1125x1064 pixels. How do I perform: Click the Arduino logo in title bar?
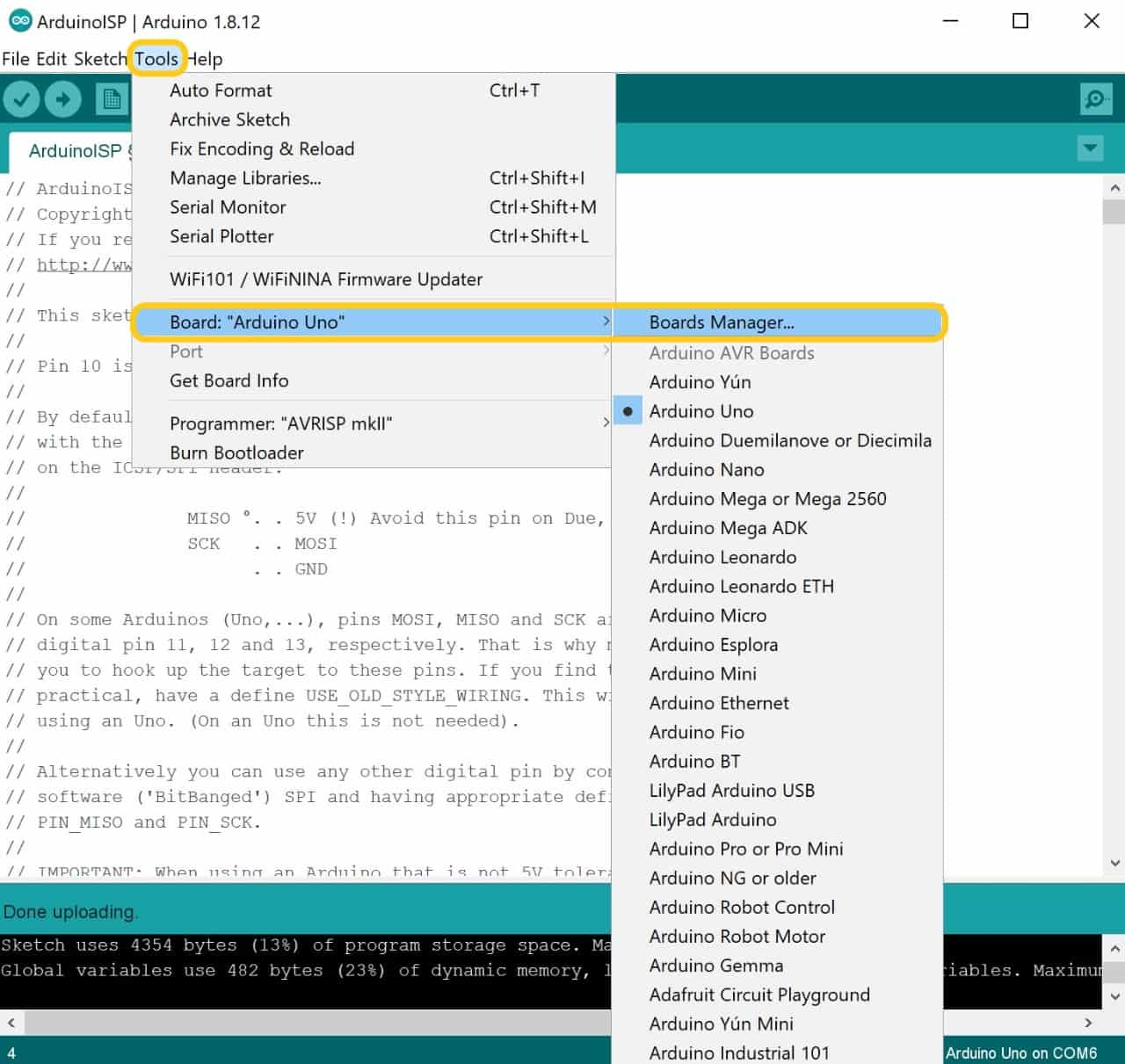coord(19,21)
